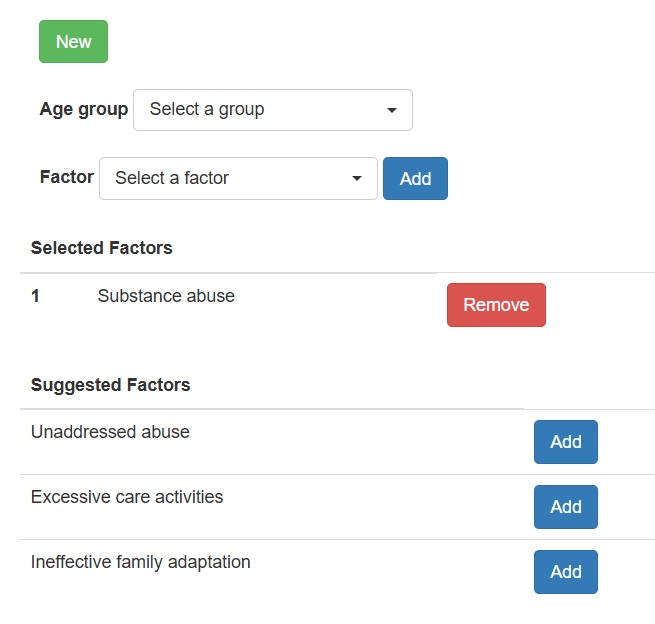The width and height of the screenshot is (655, 624).
Task: Click the "Unaddressed abuse" text
Action: pos(110,432)
